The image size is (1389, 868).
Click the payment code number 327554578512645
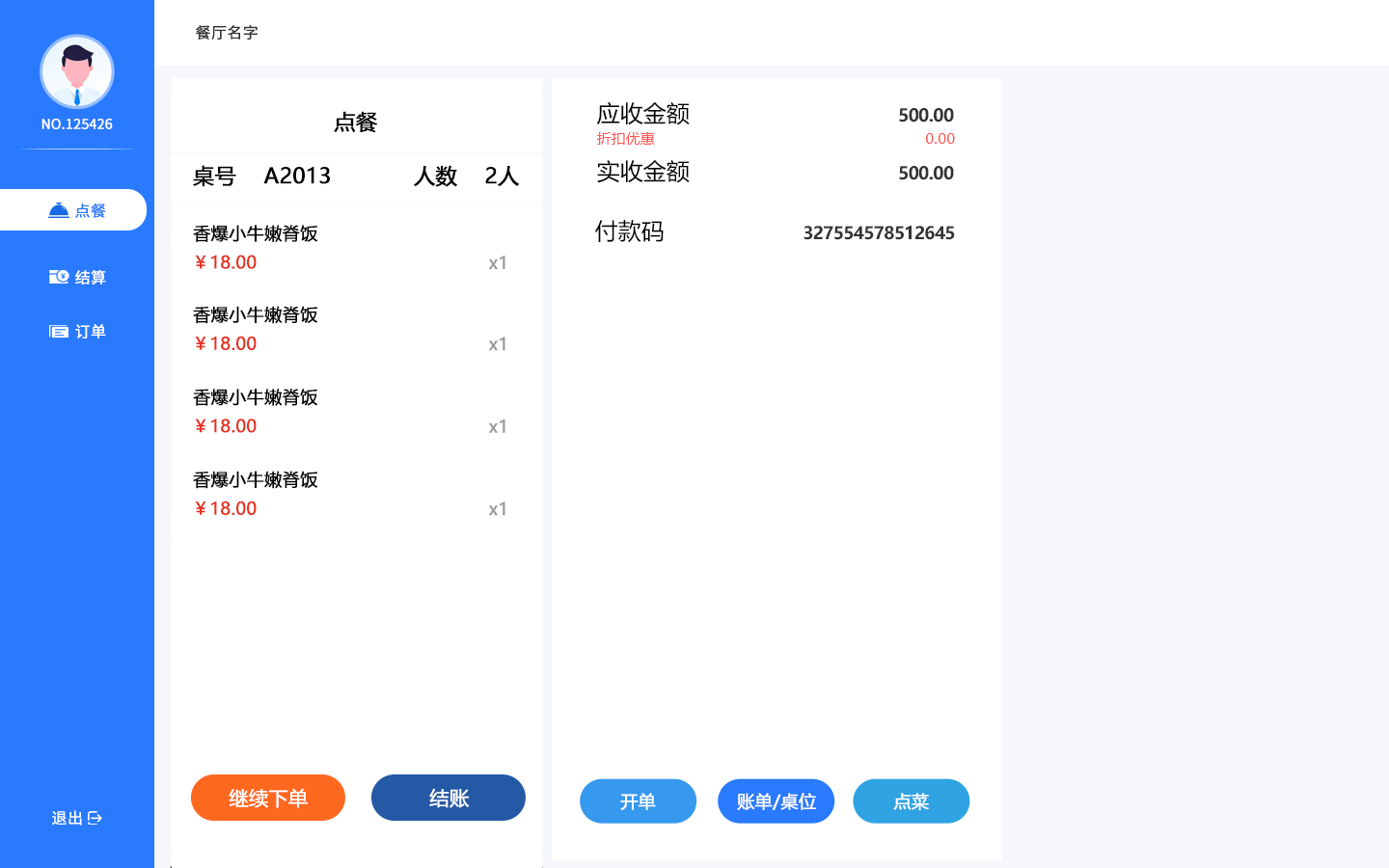(878, 233)
